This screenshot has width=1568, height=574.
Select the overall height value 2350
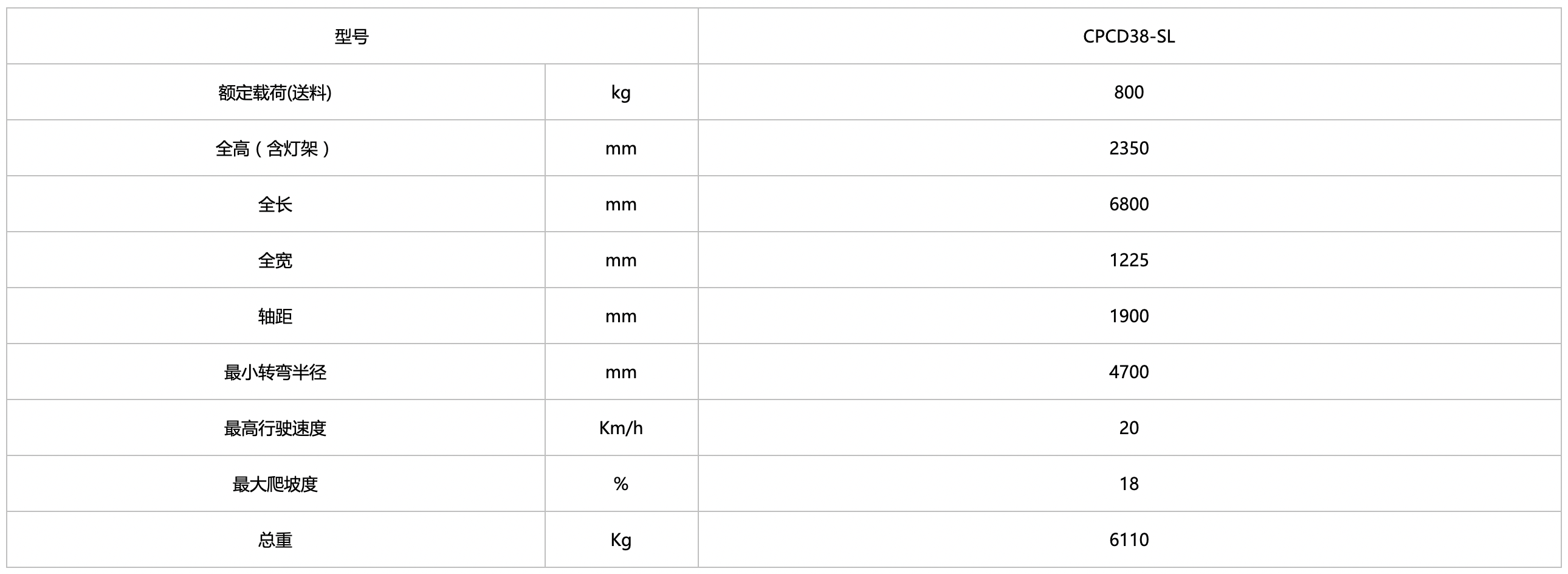[x=1129, y=148]
